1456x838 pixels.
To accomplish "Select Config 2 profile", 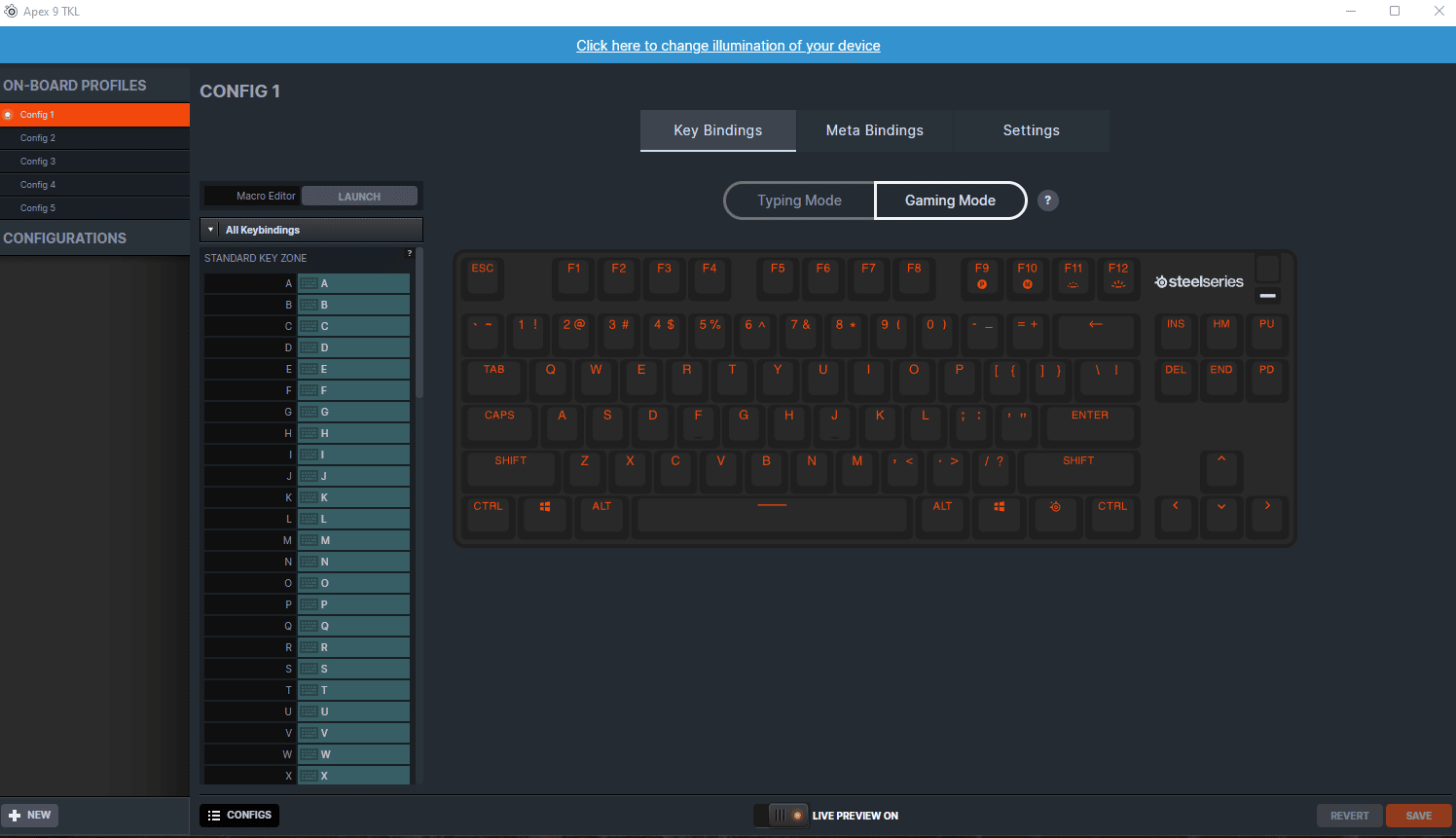I will tap(94, 138).
